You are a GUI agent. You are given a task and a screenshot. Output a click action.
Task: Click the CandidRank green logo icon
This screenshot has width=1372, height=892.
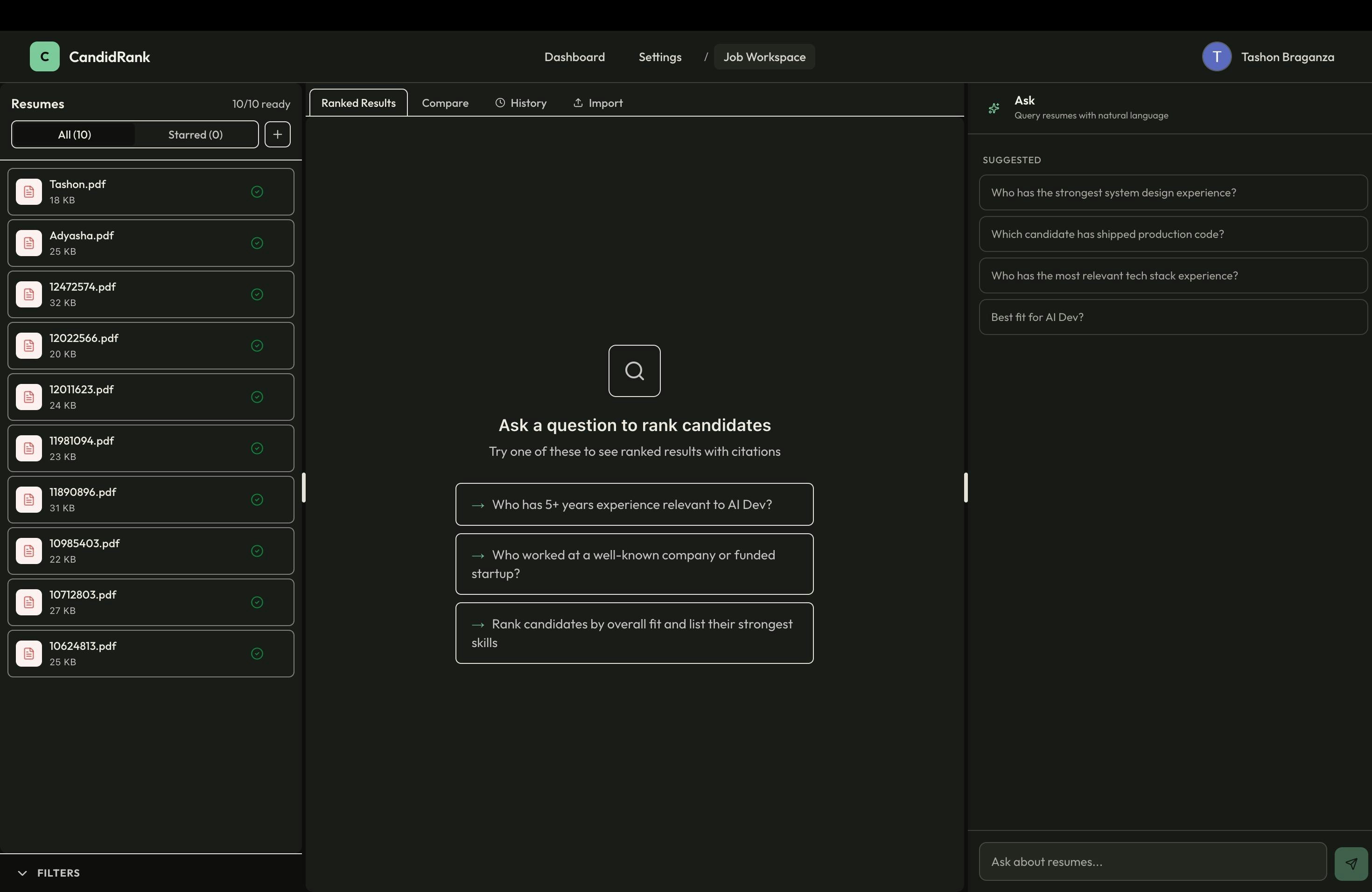pos(44,56)
